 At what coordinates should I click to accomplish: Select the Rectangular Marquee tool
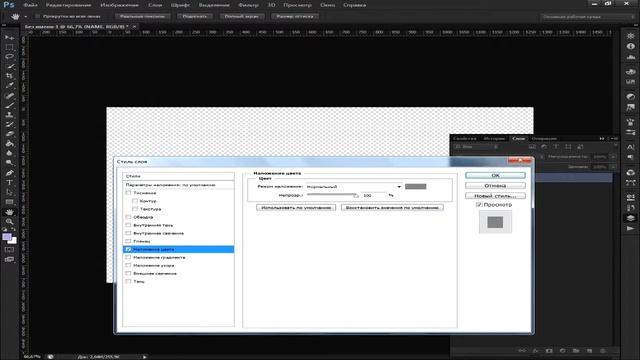(x=9, y=47)
